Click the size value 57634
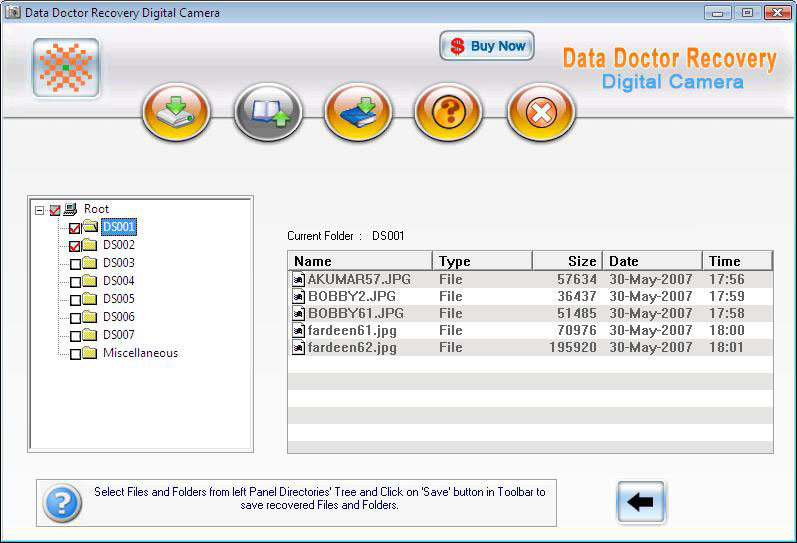The image size is (797, 543). [x=577, y=279]
